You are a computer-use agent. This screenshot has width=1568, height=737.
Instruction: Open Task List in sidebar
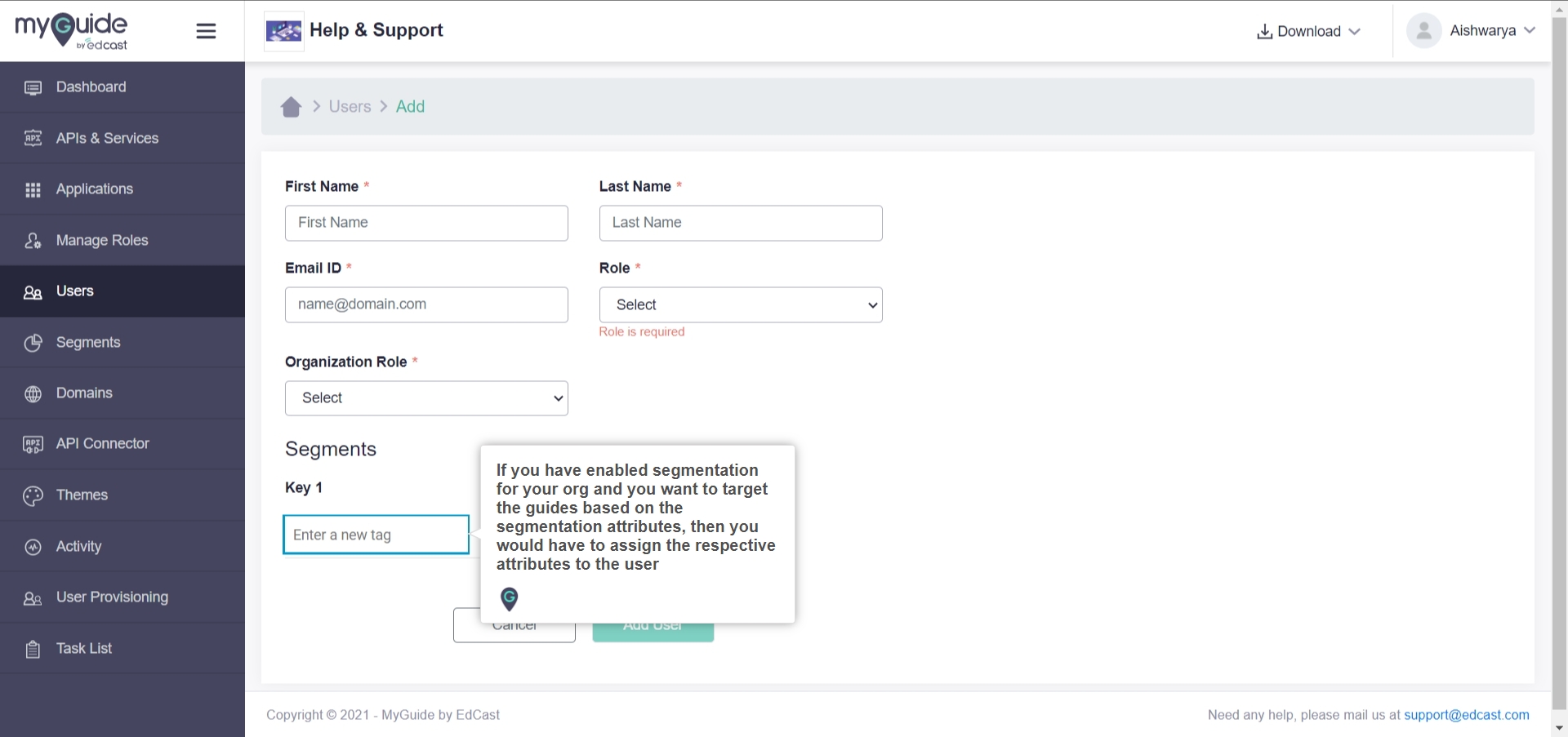122,649
